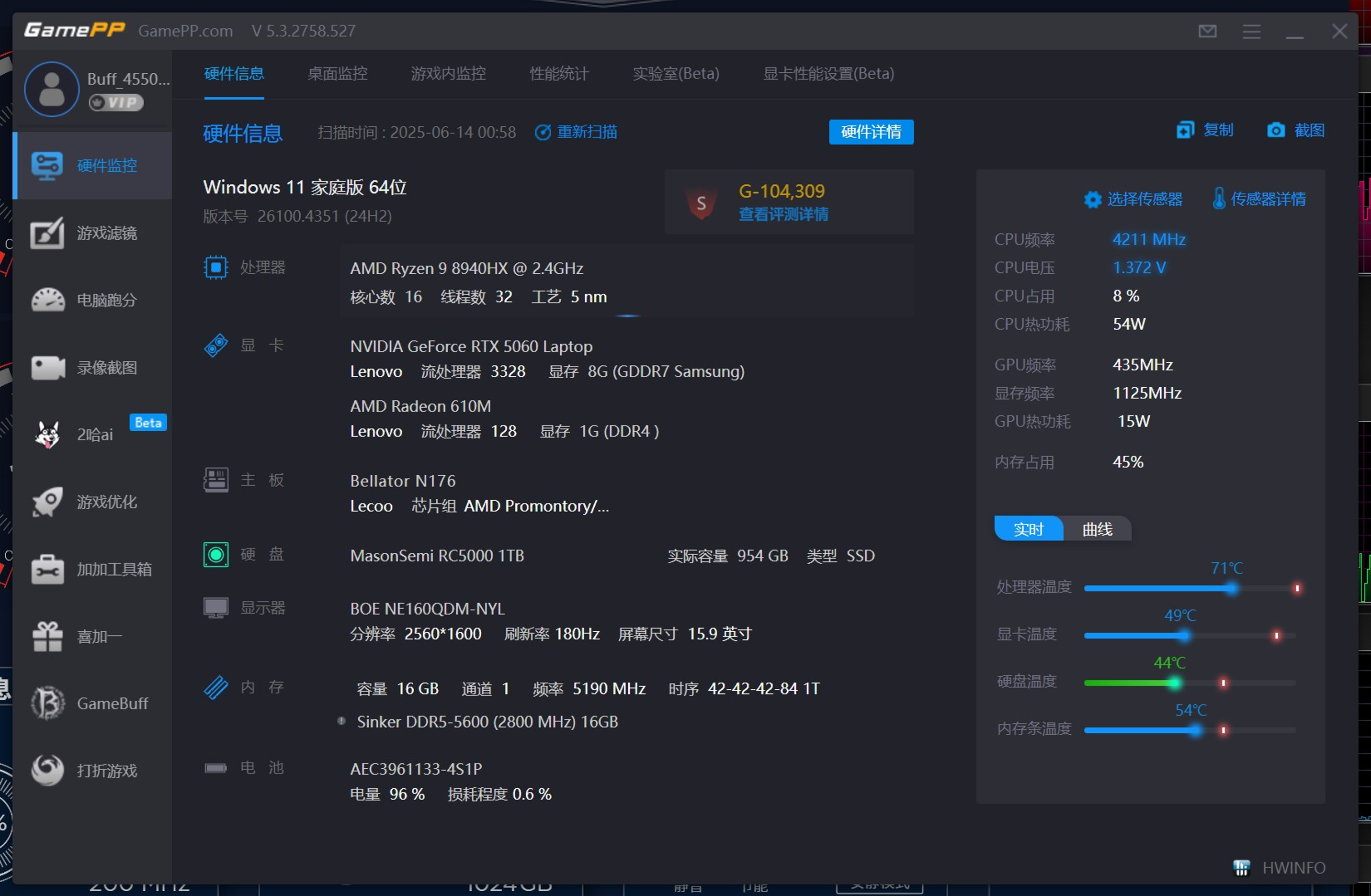This screenshot has width=1371, height=896.
Task: Click the processor chip icon beside 处理器
Action: [x=216, y=268]
